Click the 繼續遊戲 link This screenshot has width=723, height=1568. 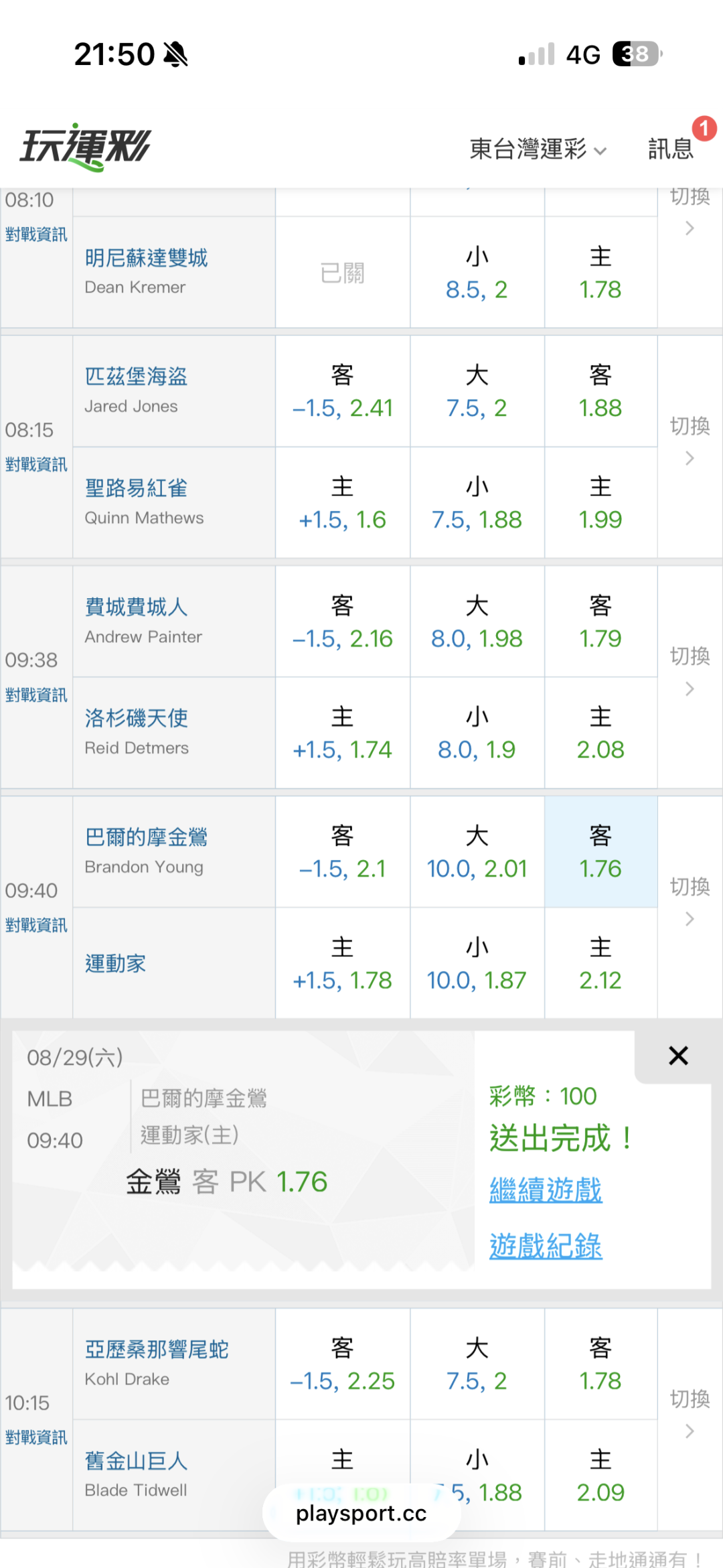point(546,1190)
